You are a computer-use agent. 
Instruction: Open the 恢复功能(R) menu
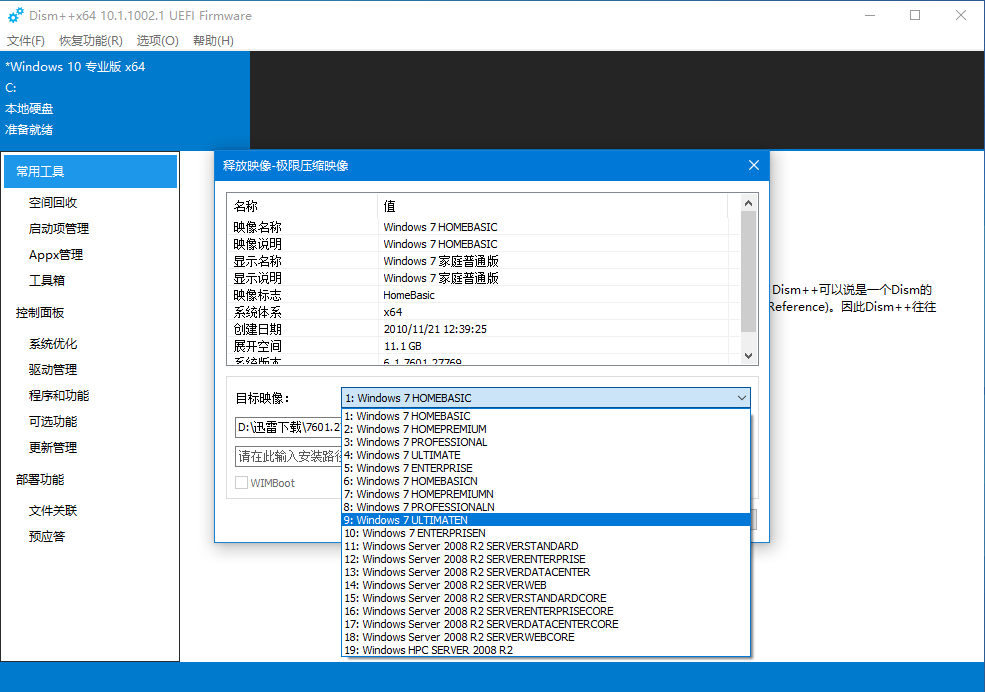pyautogui.click(x=90, y=41)
